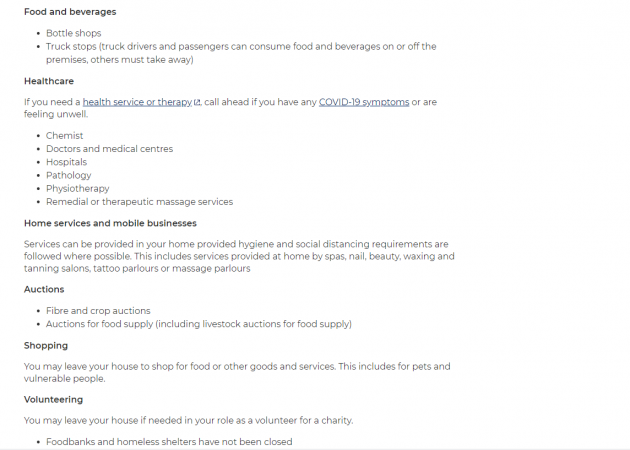The image size is (630, 450).
Task: Click the Home services and mobile businesses heading
Action: (110, 223)
